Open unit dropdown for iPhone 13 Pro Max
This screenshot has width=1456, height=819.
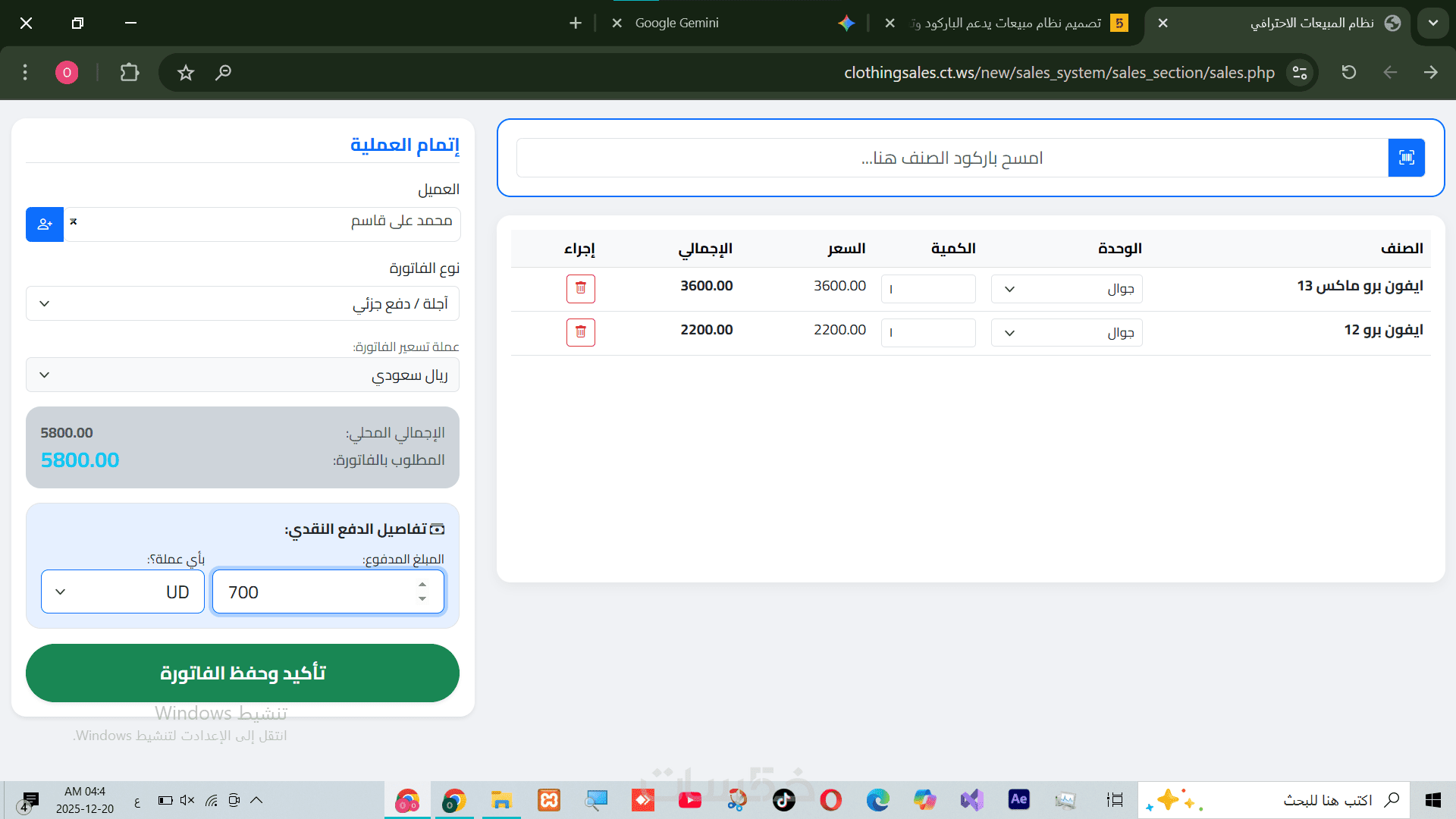(1066, 289)
